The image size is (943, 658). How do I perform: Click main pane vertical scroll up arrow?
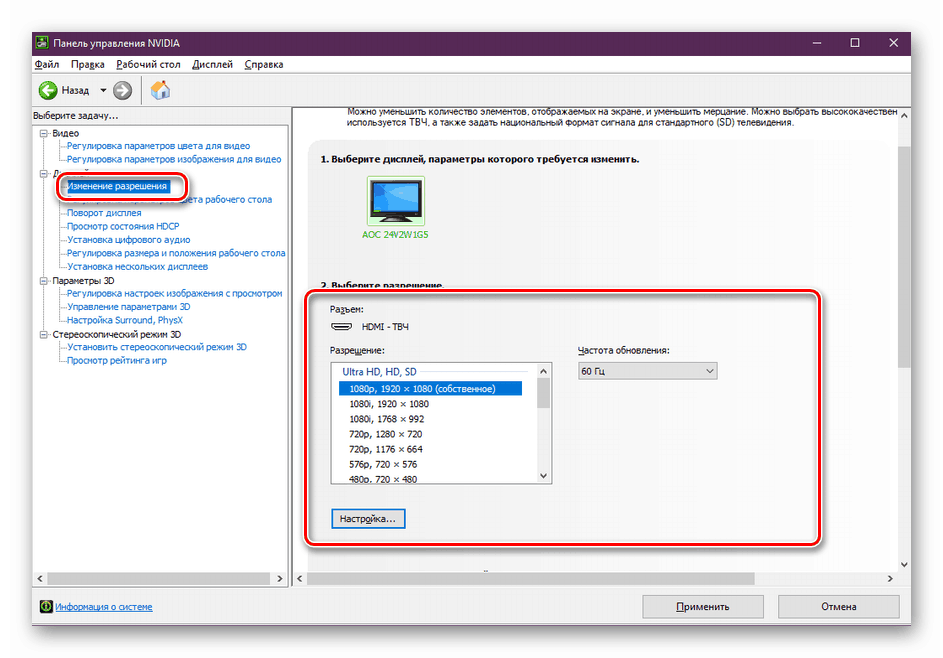point(904,115)
